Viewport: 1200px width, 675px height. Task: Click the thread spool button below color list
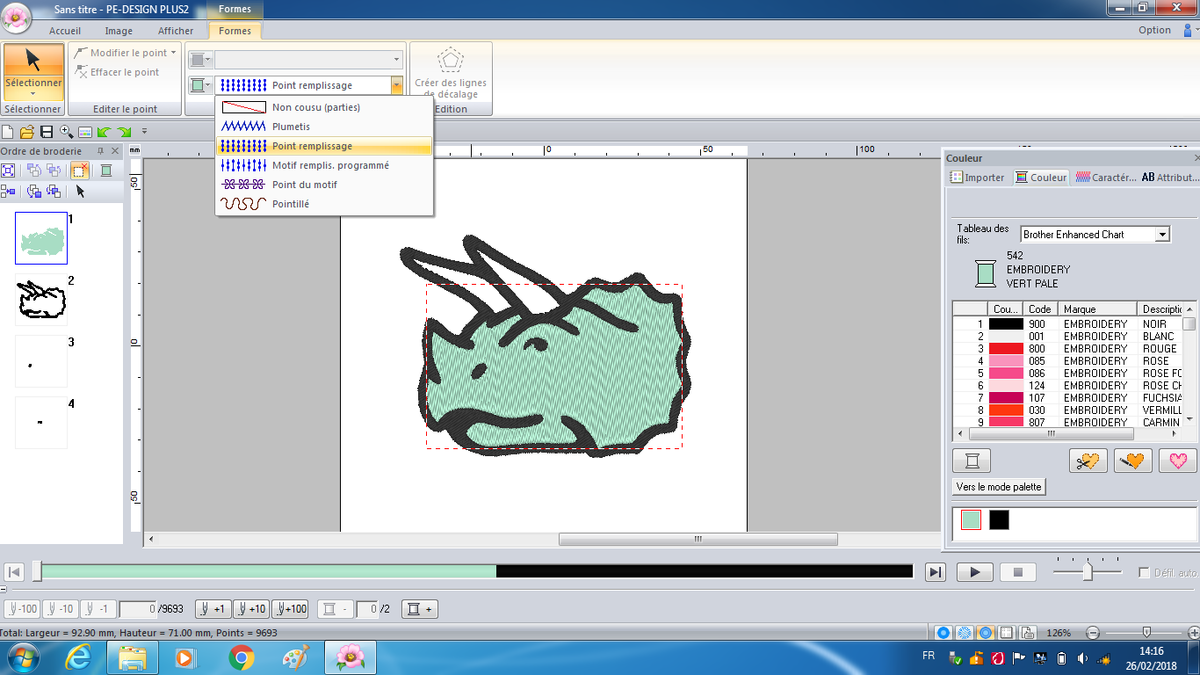971,461
